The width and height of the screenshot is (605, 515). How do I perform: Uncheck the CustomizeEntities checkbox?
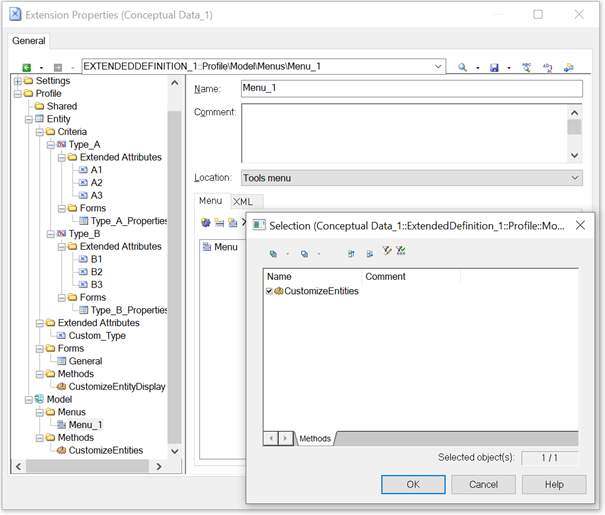point(270,291)
